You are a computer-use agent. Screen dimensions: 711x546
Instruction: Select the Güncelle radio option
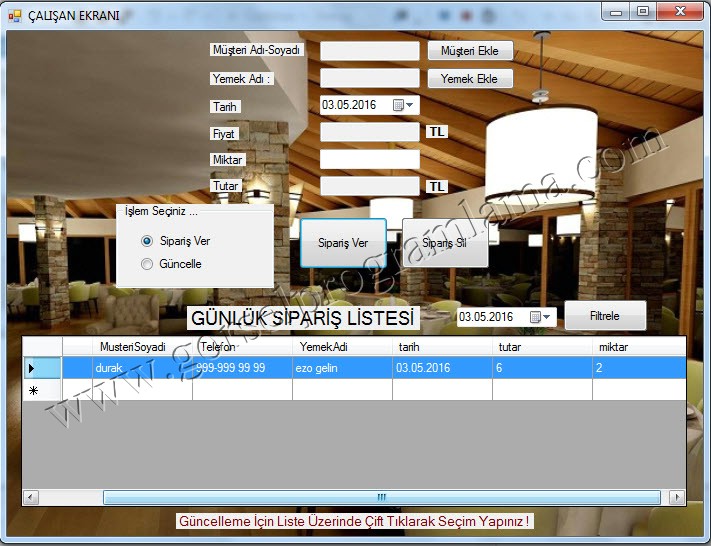(x=147, y=264)
